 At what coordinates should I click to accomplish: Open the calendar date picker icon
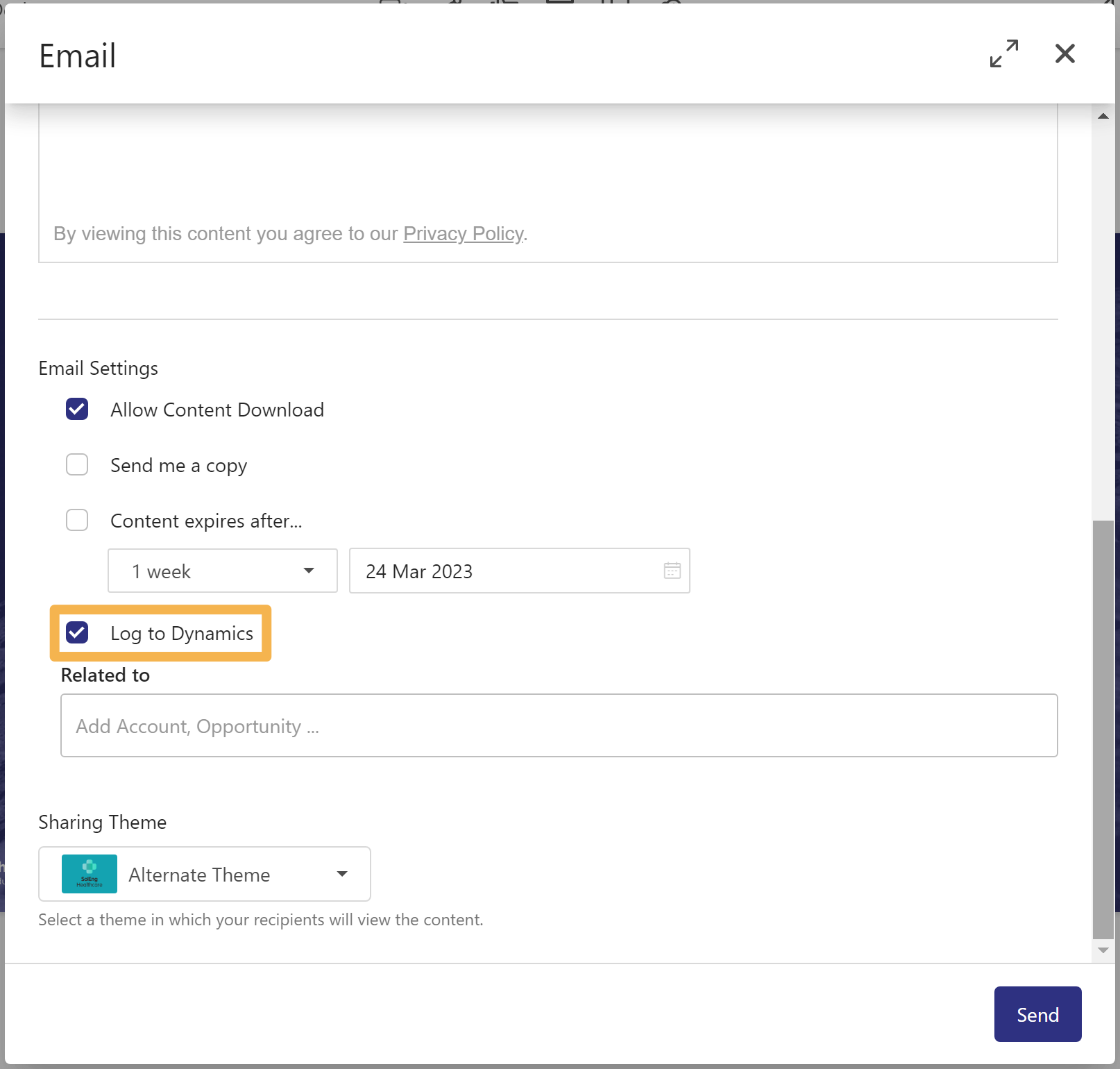tap(672, 571)
